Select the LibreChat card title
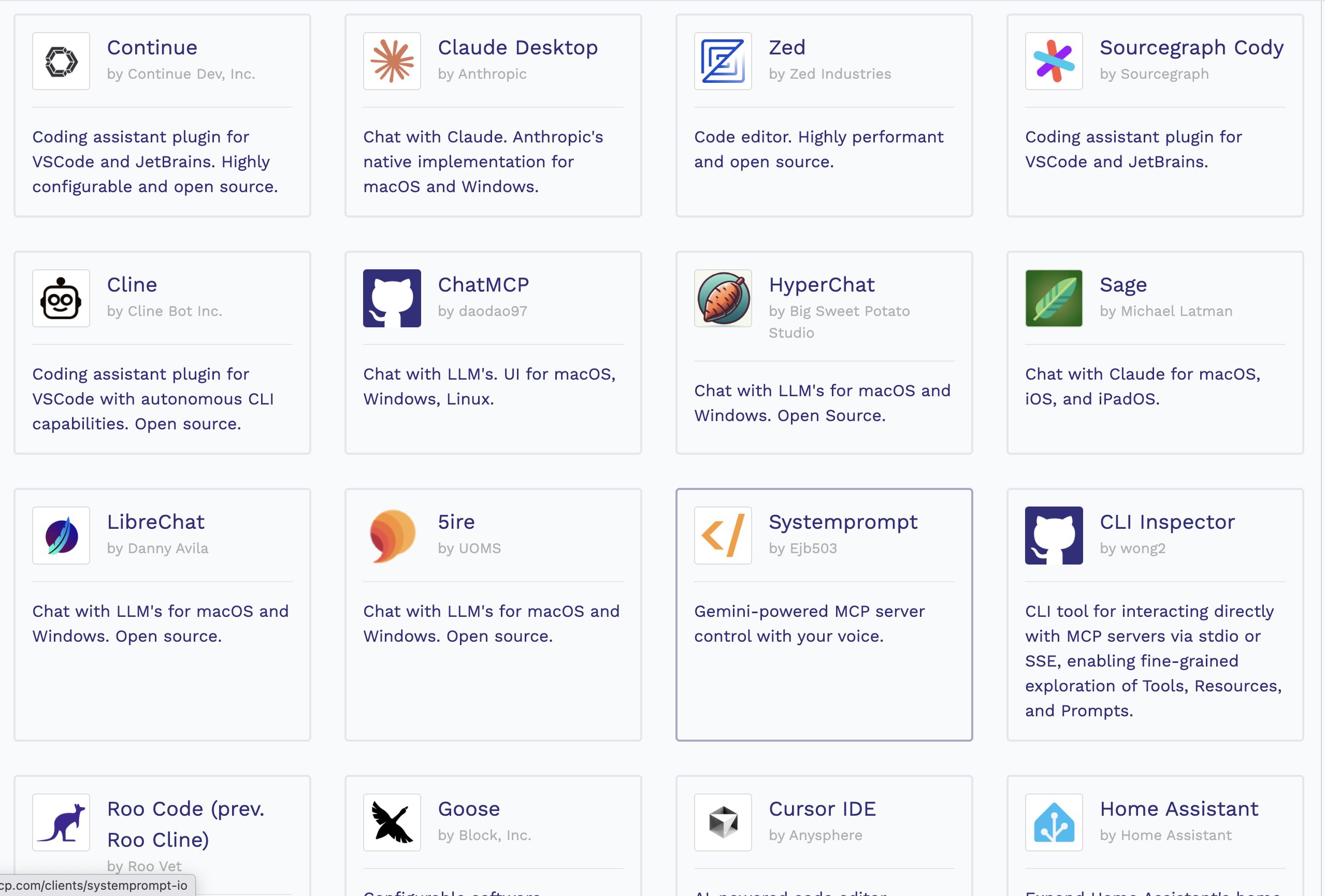Viewport: 1325px width, 896px height. click(x=155, y=522)
